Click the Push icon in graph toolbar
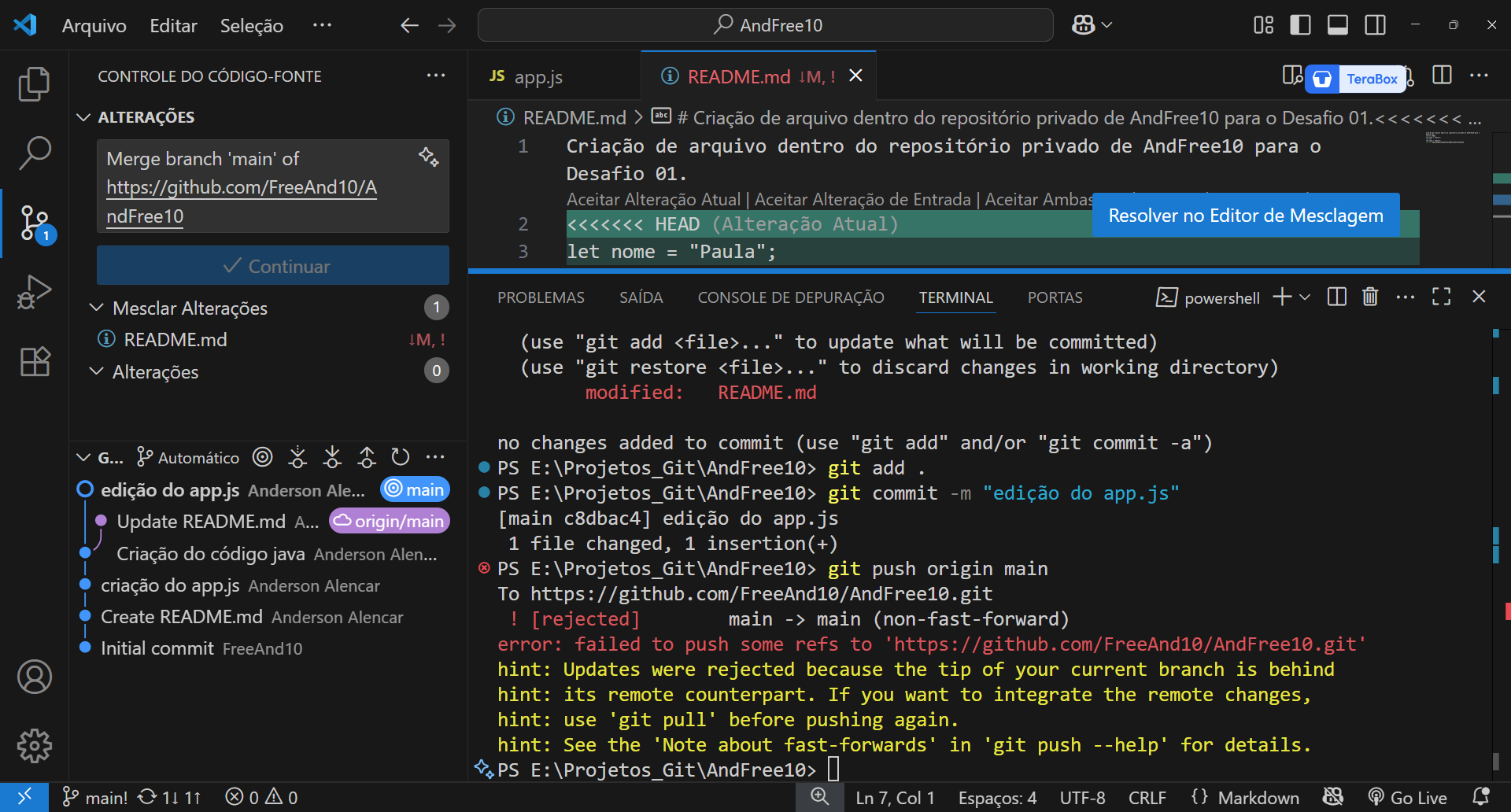 click(367, 457)
